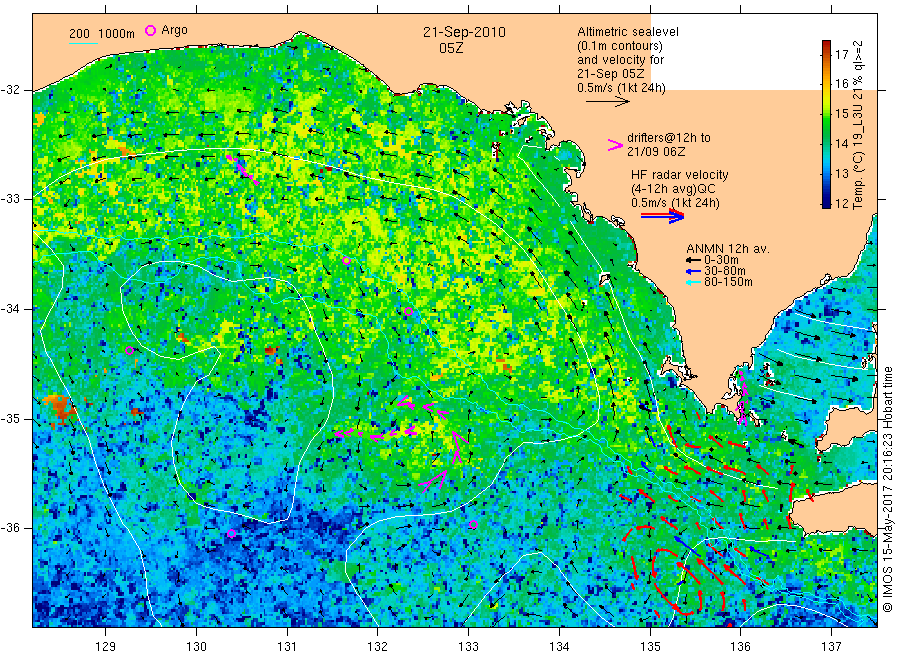Click the '(0.1m contours)' text

(620, 46)
